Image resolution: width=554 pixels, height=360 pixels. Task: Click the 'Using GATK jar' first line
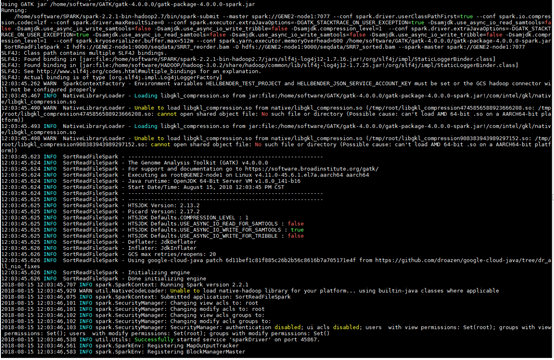coord(128,4)
